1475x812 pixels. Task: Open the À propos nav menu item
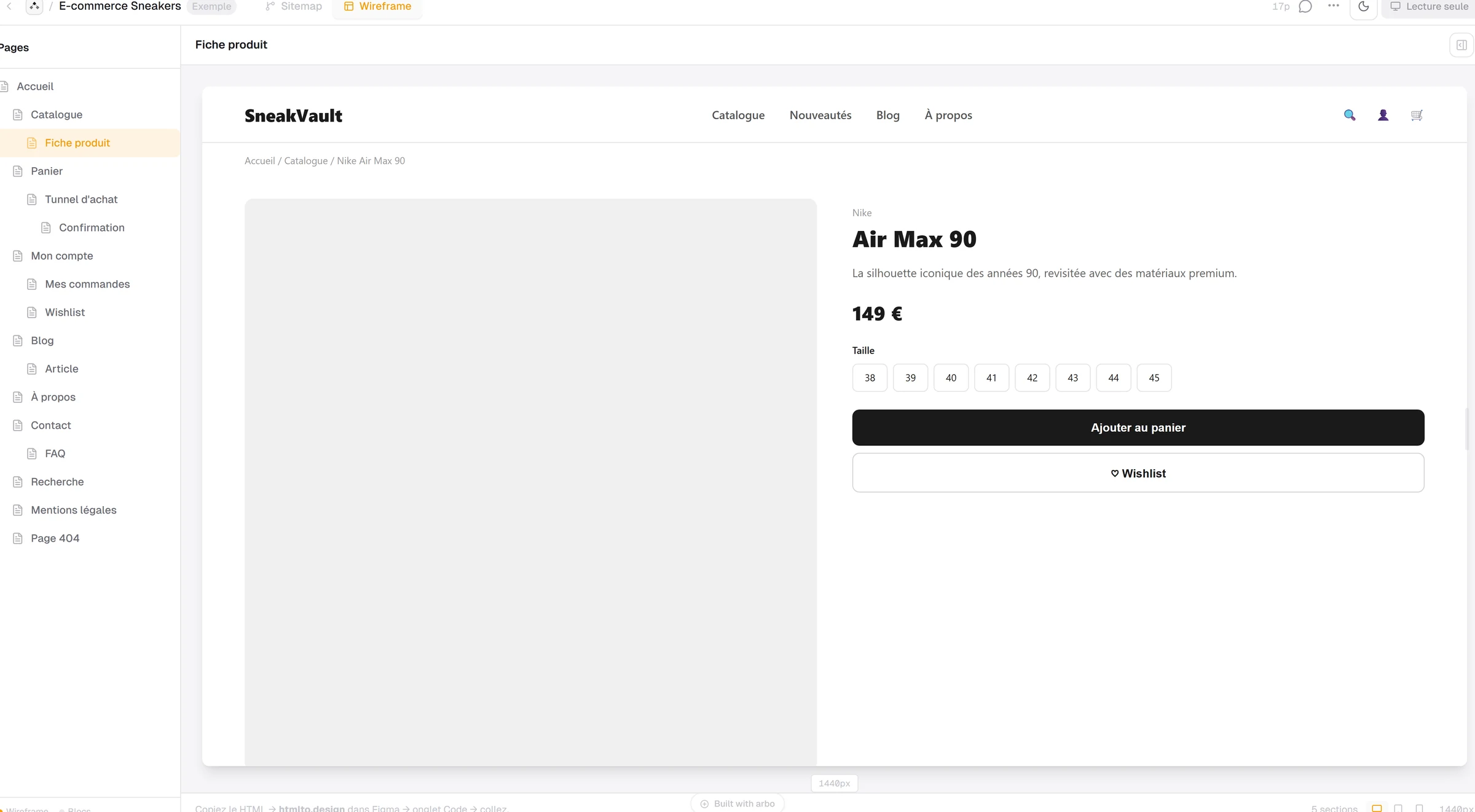948,115
